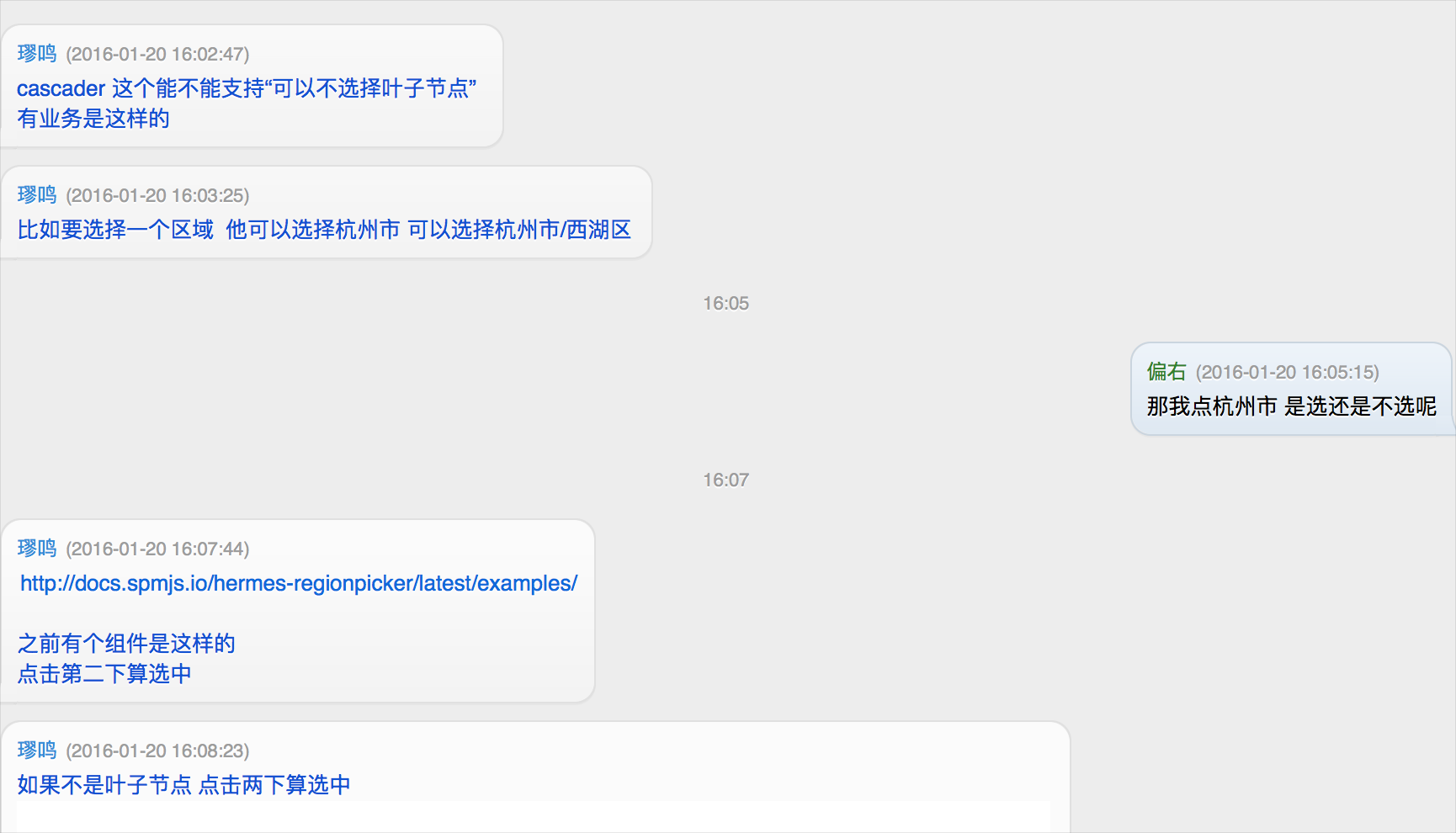The height and width of the screenshot is (833, 1456).
Task: Click the message 那我点杭州市 是选还是不选呢
Action: pos(1291,406)
